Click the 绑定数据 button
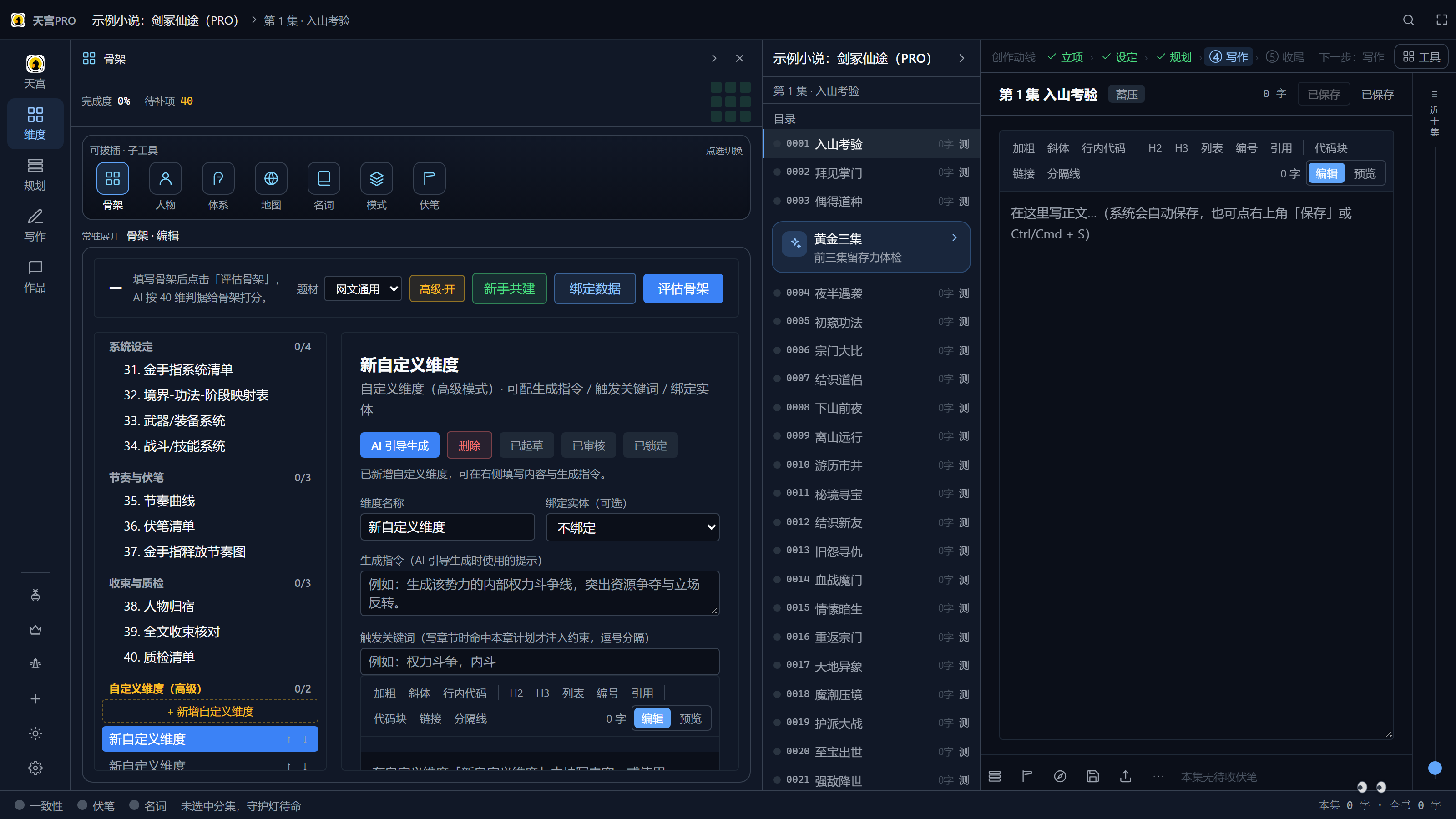Viewport: 1456px width, 819px height. pos(595,289)
